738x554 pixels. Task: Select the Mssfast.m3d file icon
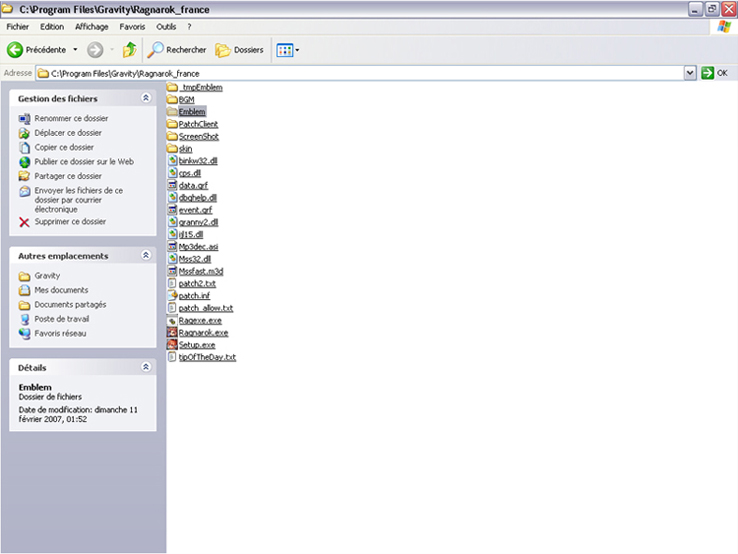(172, 271)
